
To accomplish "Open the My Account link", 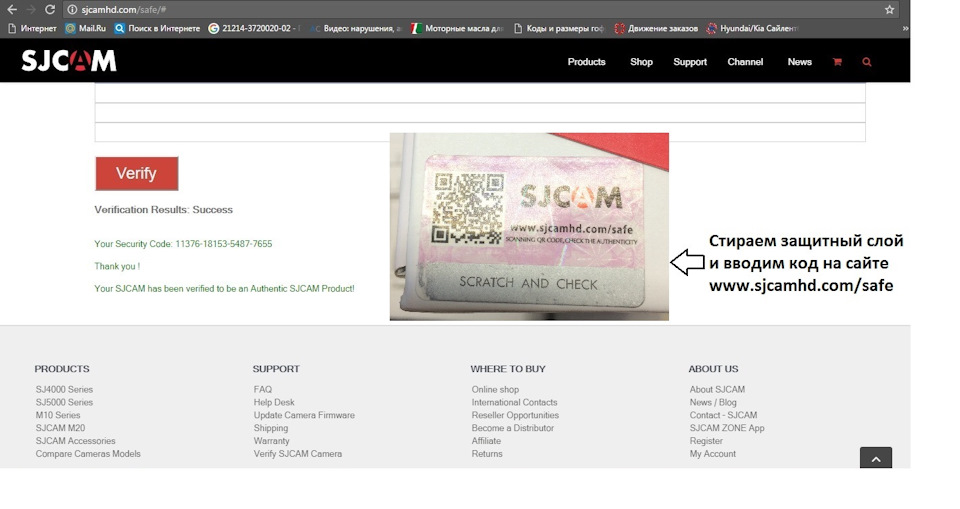I will 713,454.
